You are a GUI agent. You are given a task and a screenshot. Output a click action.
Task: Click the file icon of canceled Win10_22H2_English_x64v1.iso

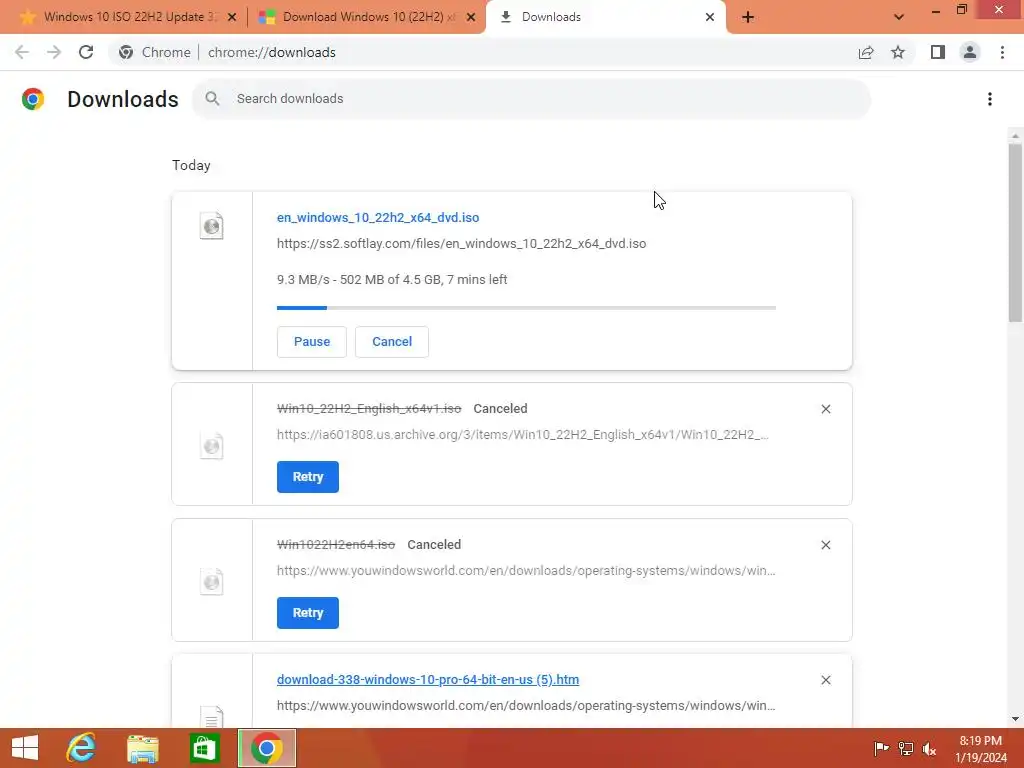[x=212, y=446]
